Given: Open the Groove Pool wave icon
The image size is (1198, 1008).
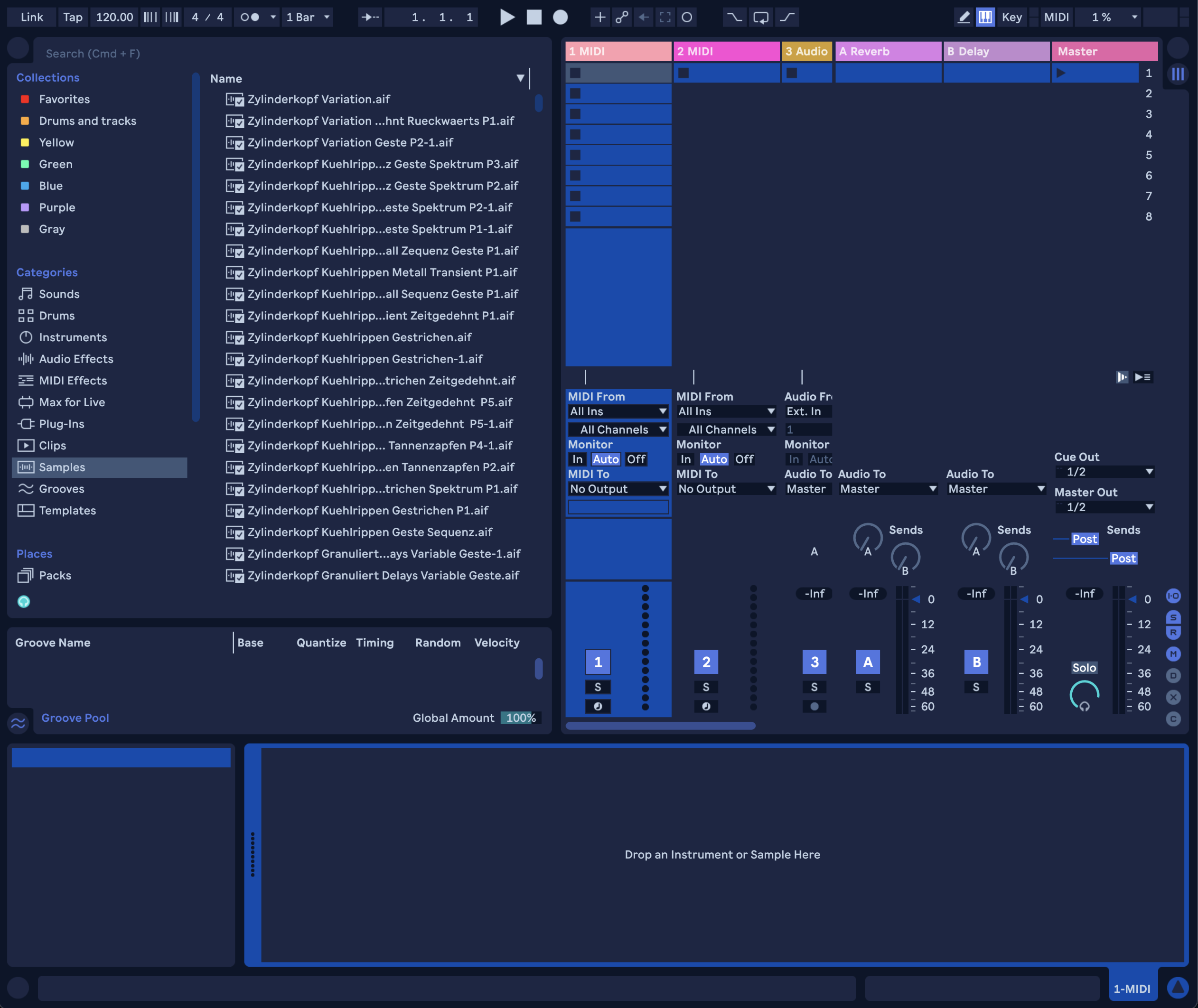Looking at the screenshot, I should [19, 723].
